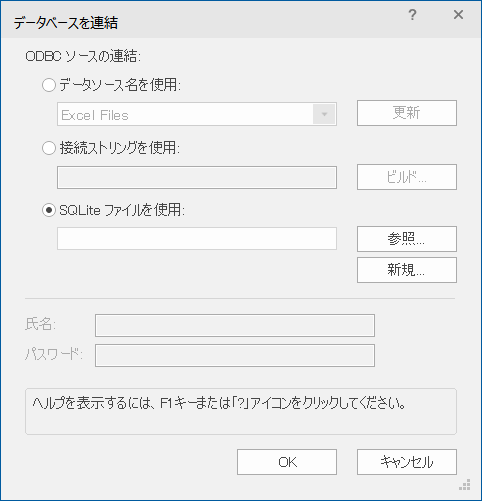Select the SQLite ファイルを使用 radio button
Image resolution: width=482 pixels, height=501 pixels.
tap(49, 210)
